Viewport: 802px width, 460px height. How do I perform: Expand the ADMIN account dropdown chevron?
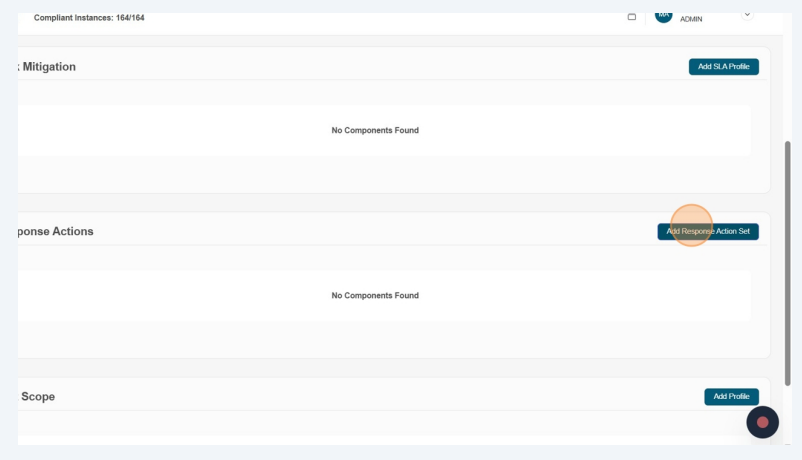click(746, 14)
